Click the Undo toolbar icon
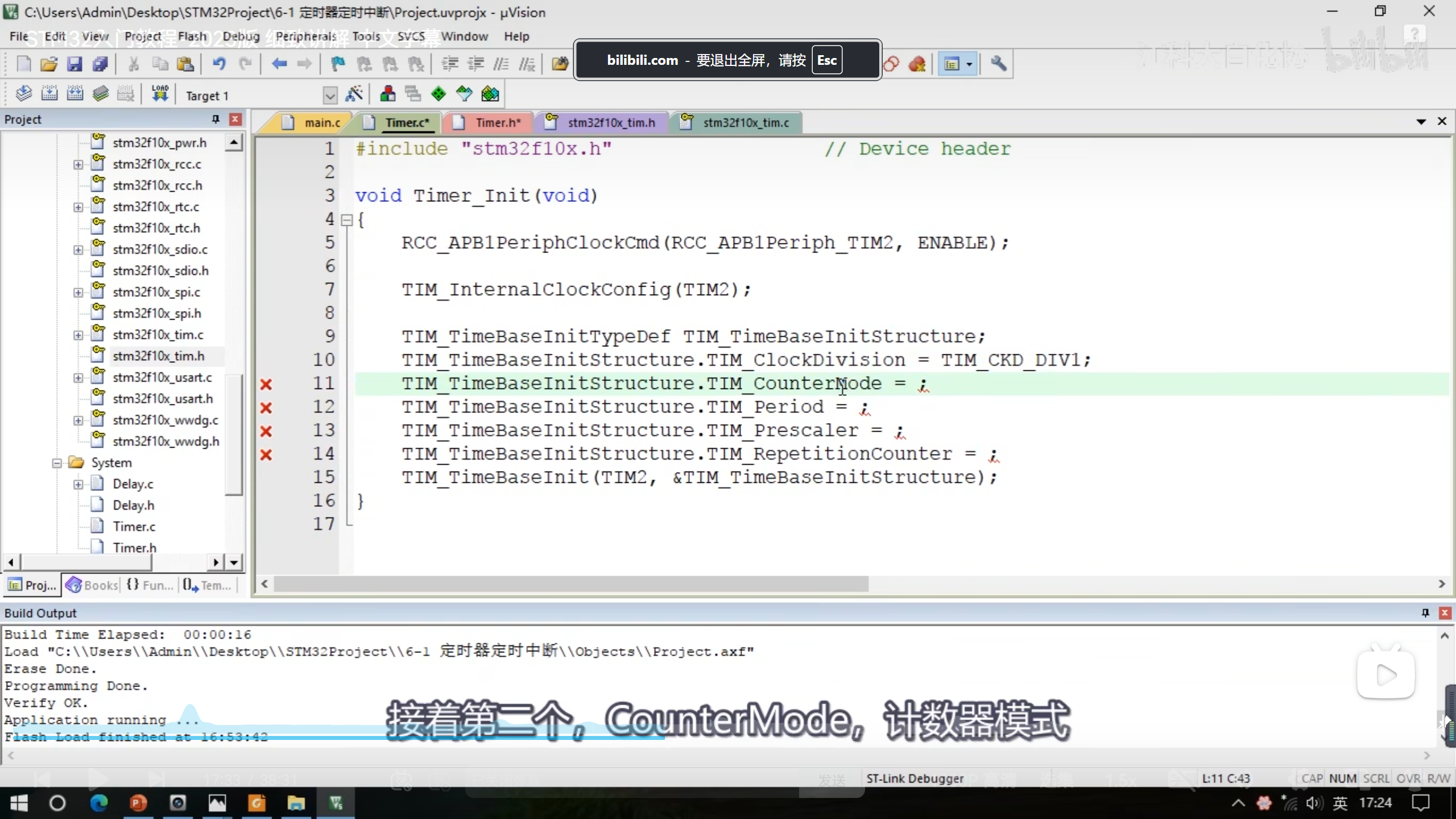Screen dimensions: 1456x819 pos(219,64)
